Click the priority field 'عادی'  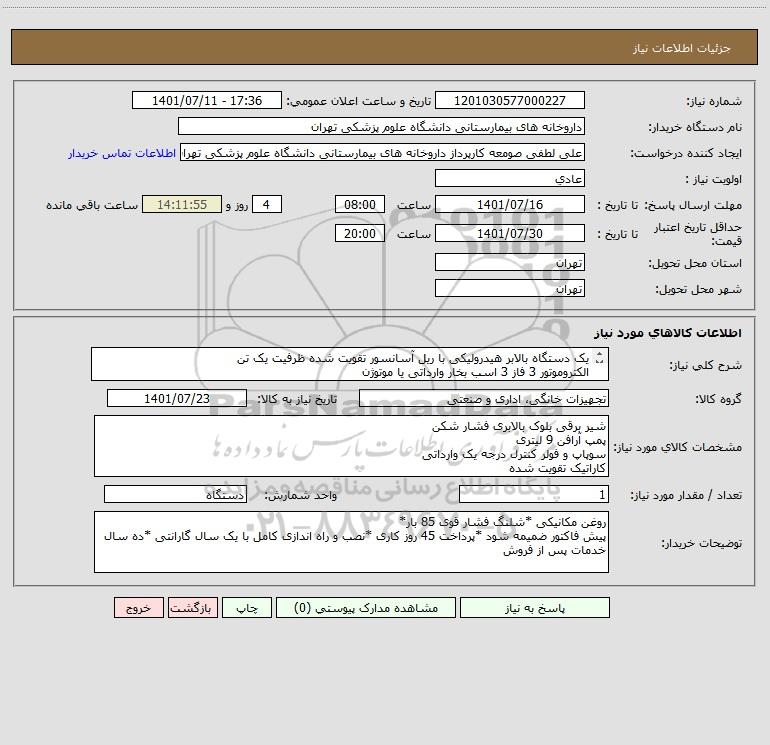click(510, 178)
